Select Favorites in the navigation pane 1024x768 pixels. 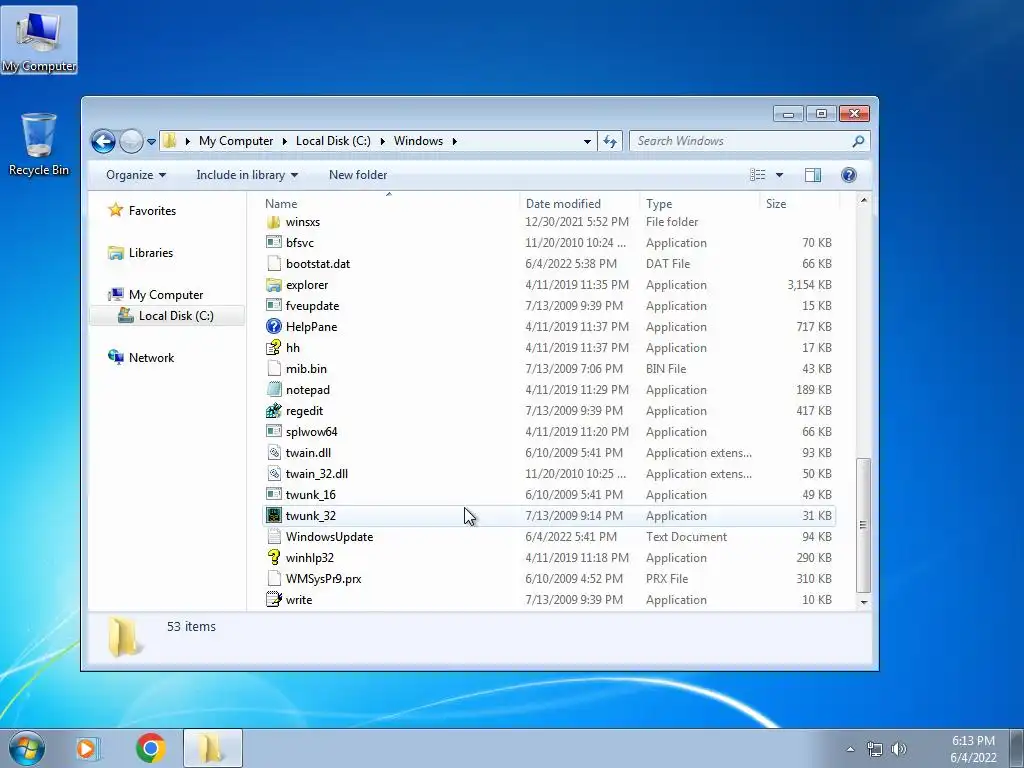tap(152, 210)
